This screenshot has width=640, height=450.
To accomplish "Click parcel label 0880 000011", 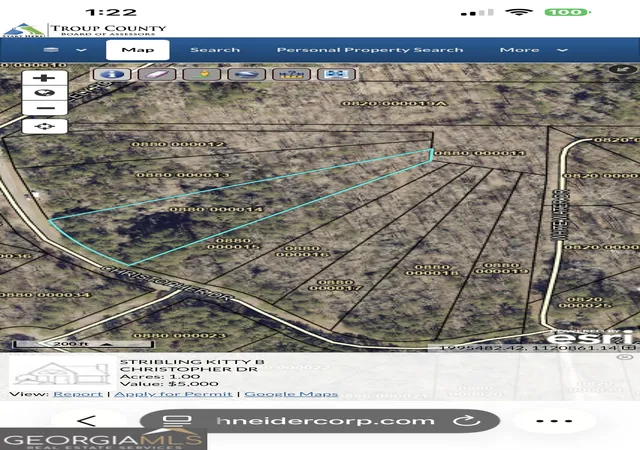I will point(479,153).
